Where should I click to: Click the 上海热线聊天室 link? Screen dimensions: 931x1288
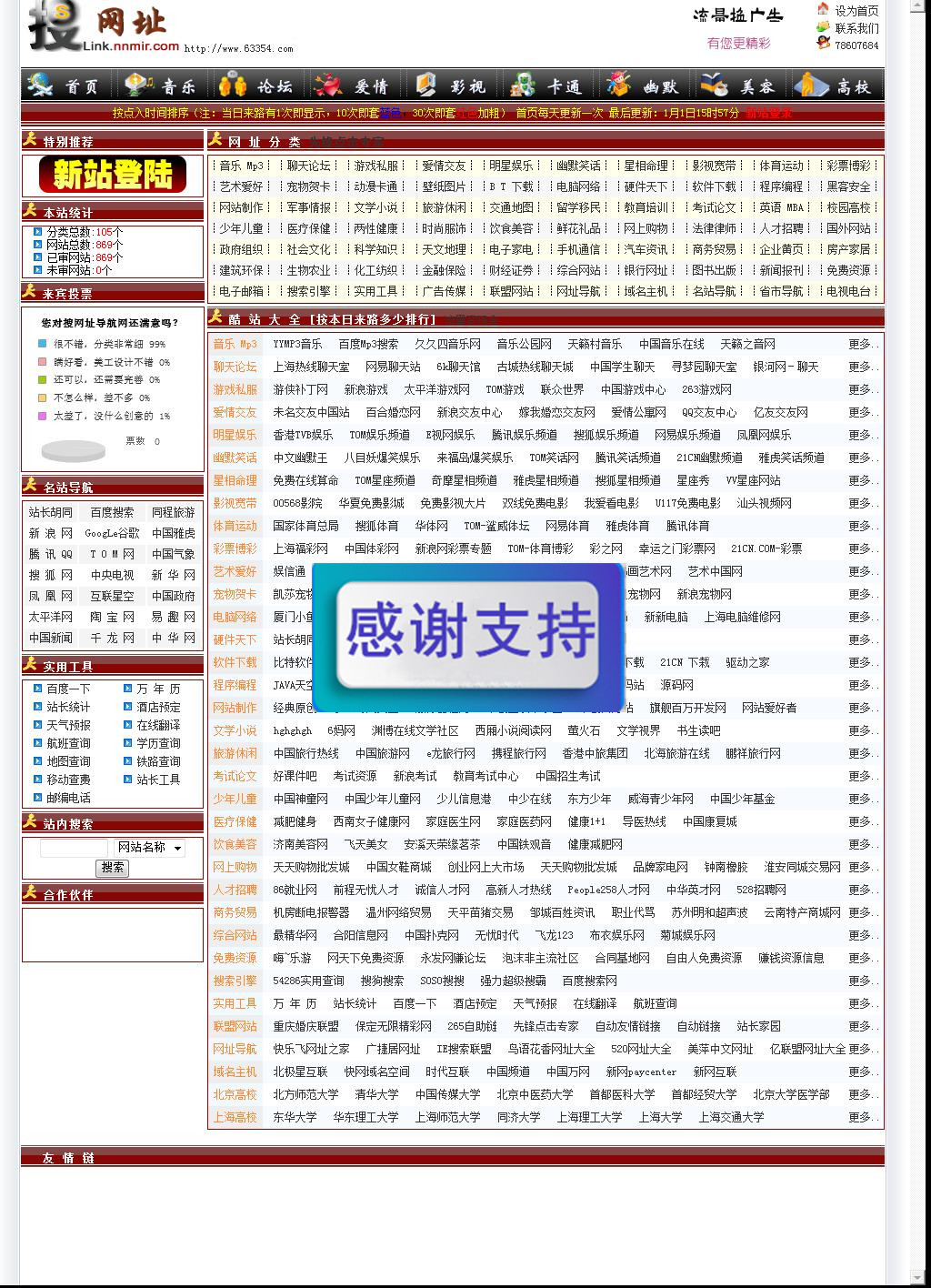click(x=311, y=367)
